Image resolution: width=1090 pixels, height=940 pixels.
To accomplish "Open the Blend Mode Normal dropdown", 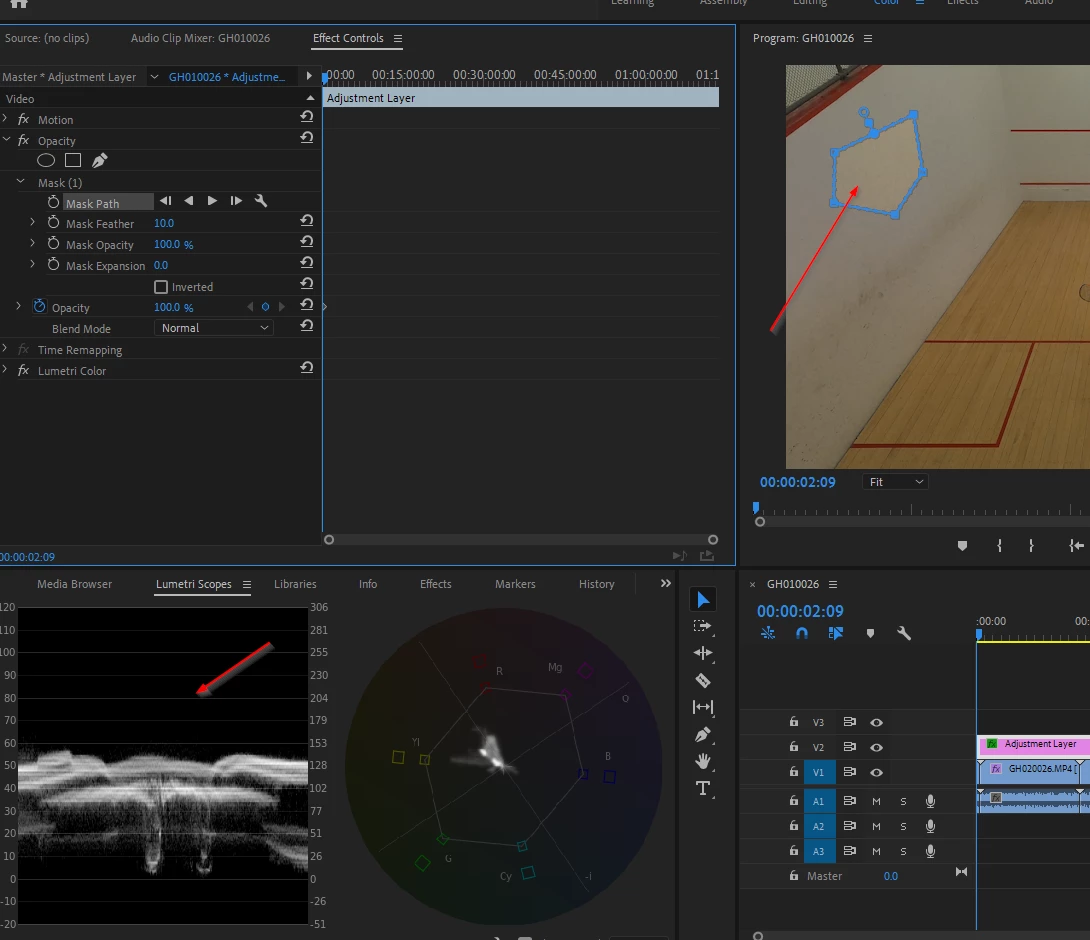I will tap(213, 328).
